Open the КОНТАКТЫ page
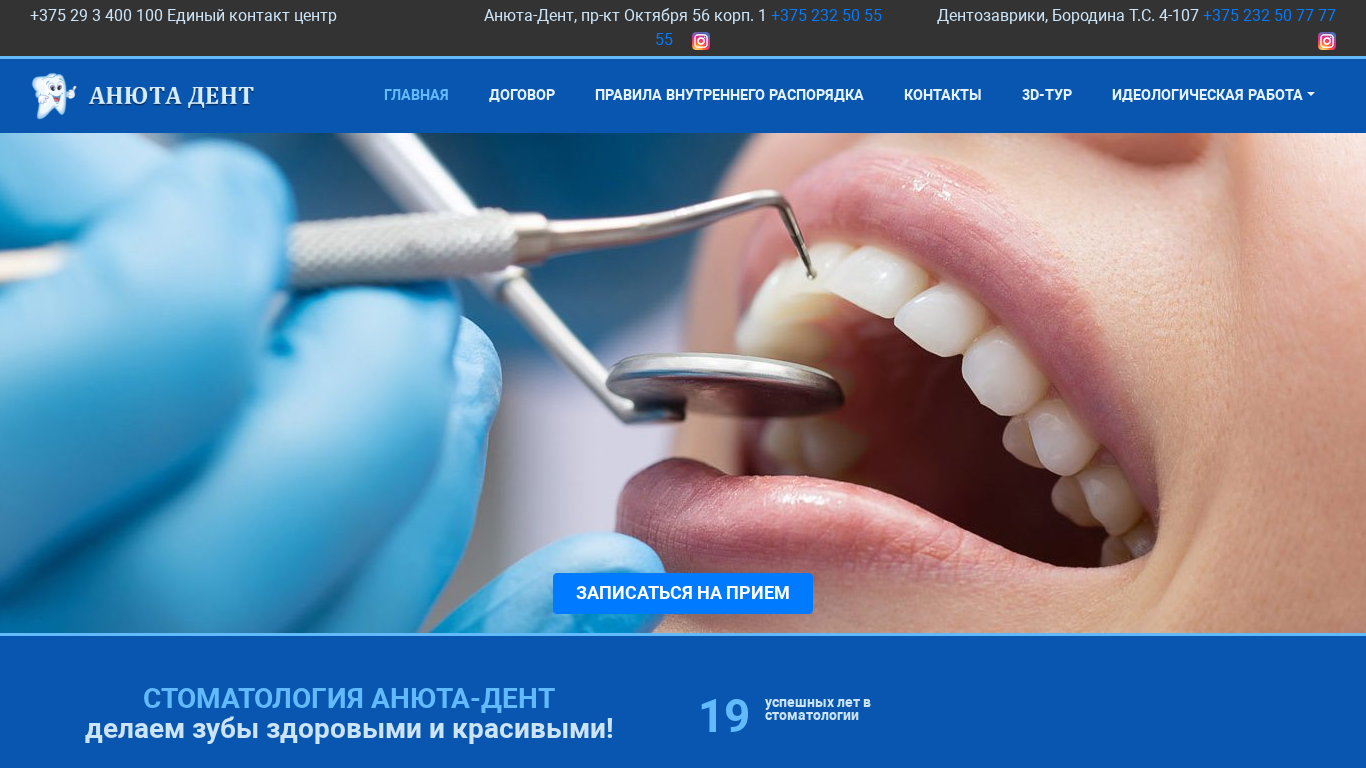This screenshot has width=1366, height=768. tap(943, 95)
